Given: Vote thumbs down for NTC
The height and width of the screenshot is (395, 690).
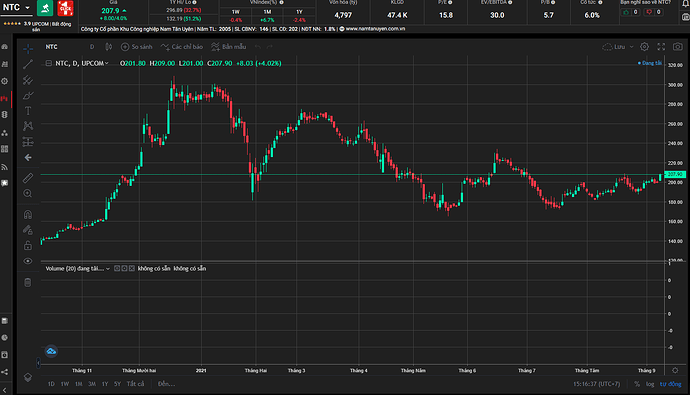Looking at the screenshot, I should click(x=650, y=12).
